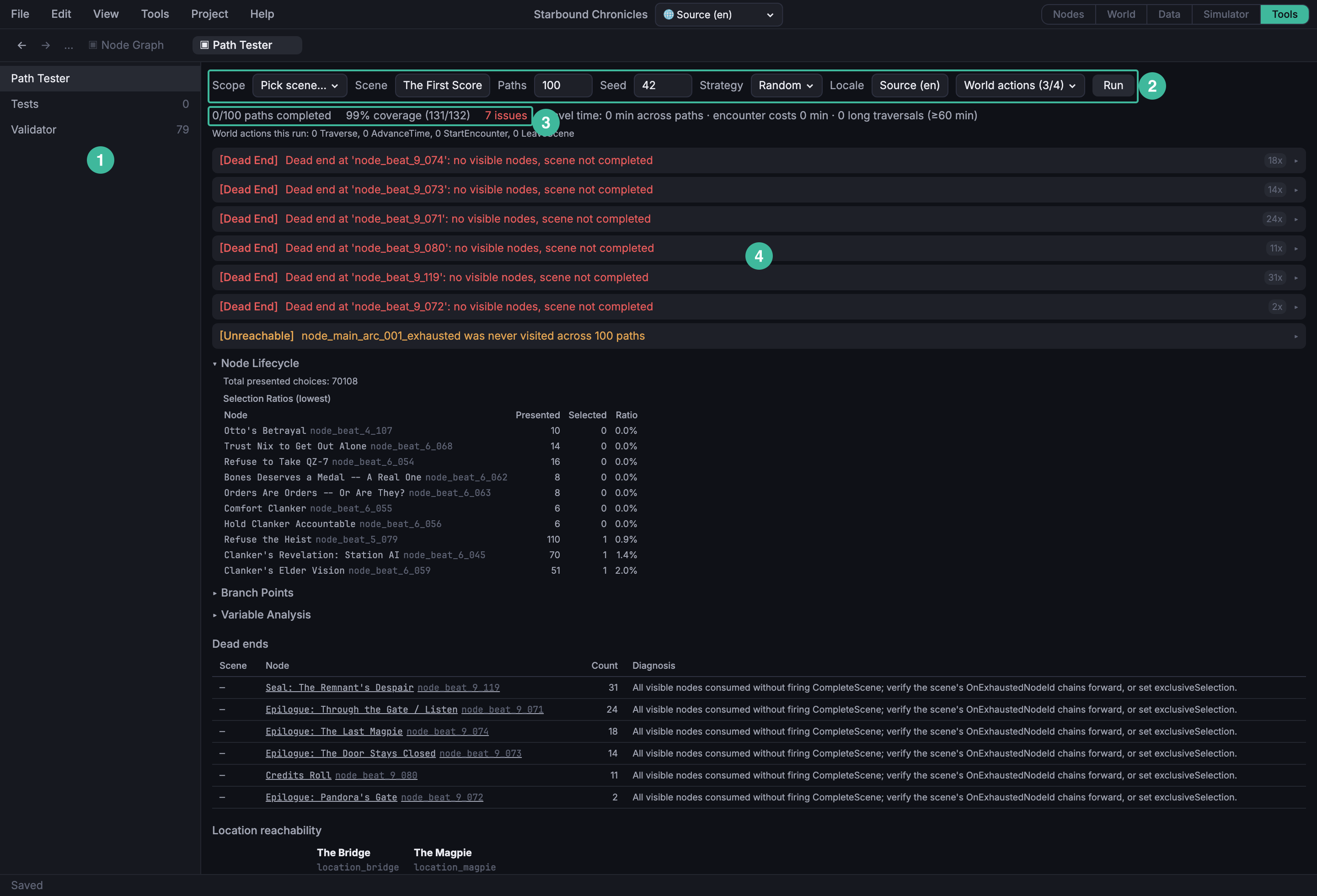Click the Node Graph tab icon

(x=93, y=45)
